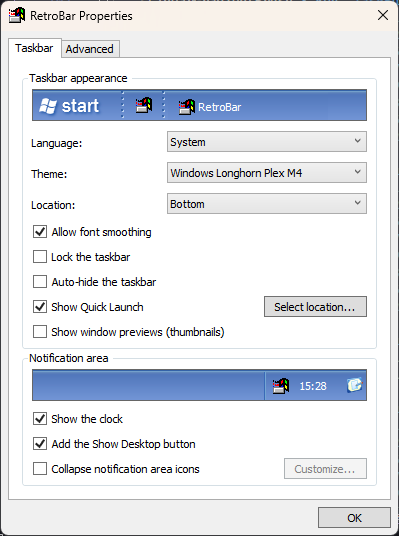
Task: Open the Language dropdown
Action: [267, 142]
